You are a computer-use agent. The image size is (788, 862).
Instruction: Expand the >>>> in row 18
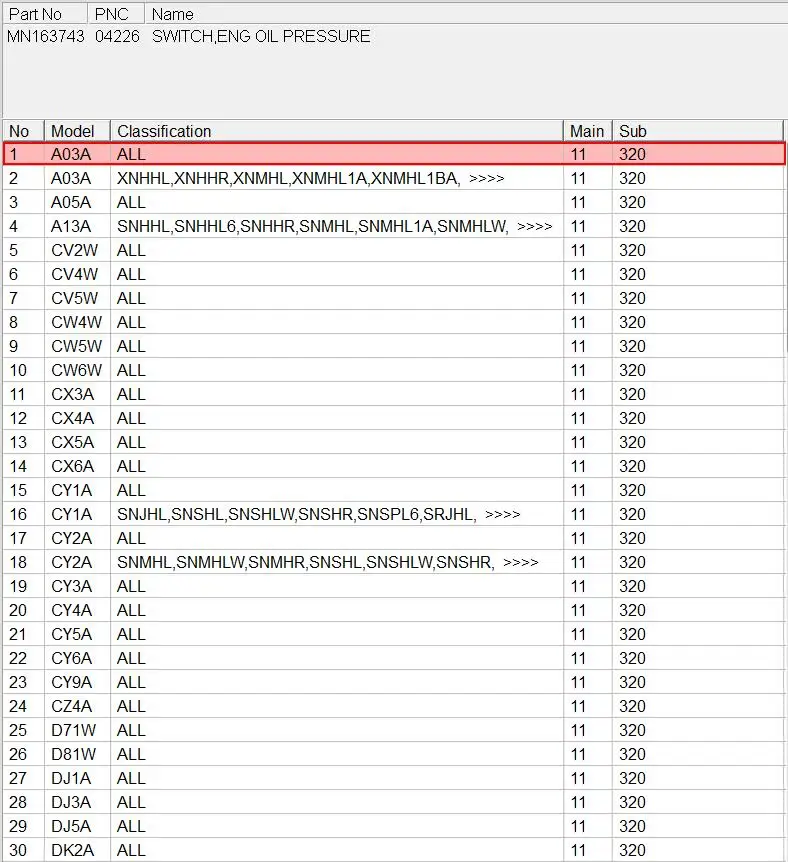tap(521, 562)
